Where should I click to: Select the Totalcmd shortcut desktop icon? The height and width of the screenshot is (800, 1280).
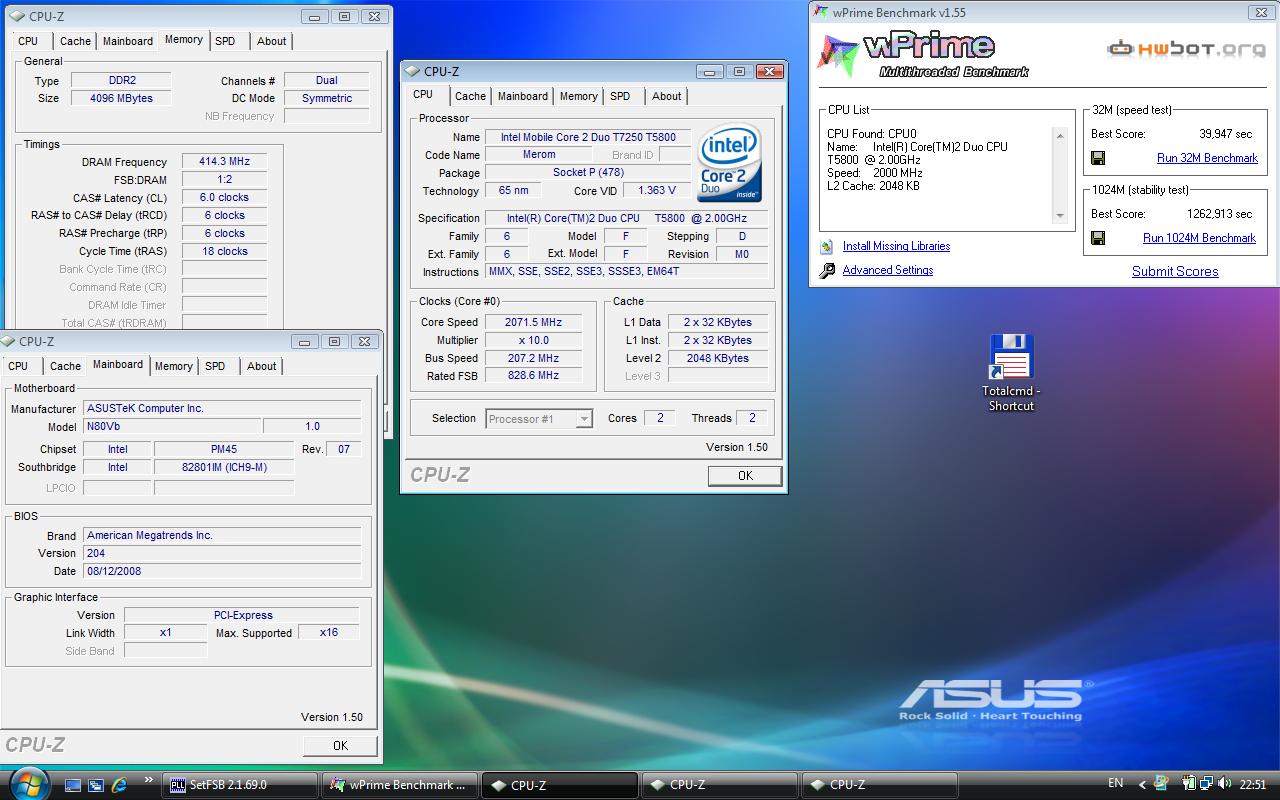pos(1011,372)
